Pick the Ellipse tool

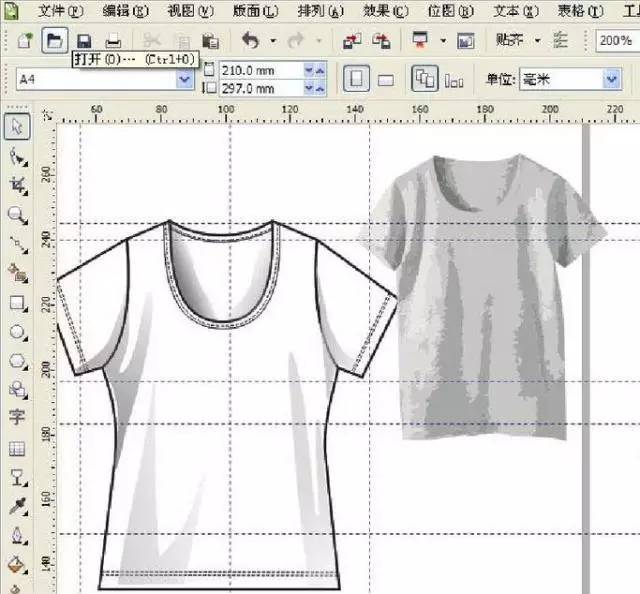(x=17, y=331)
